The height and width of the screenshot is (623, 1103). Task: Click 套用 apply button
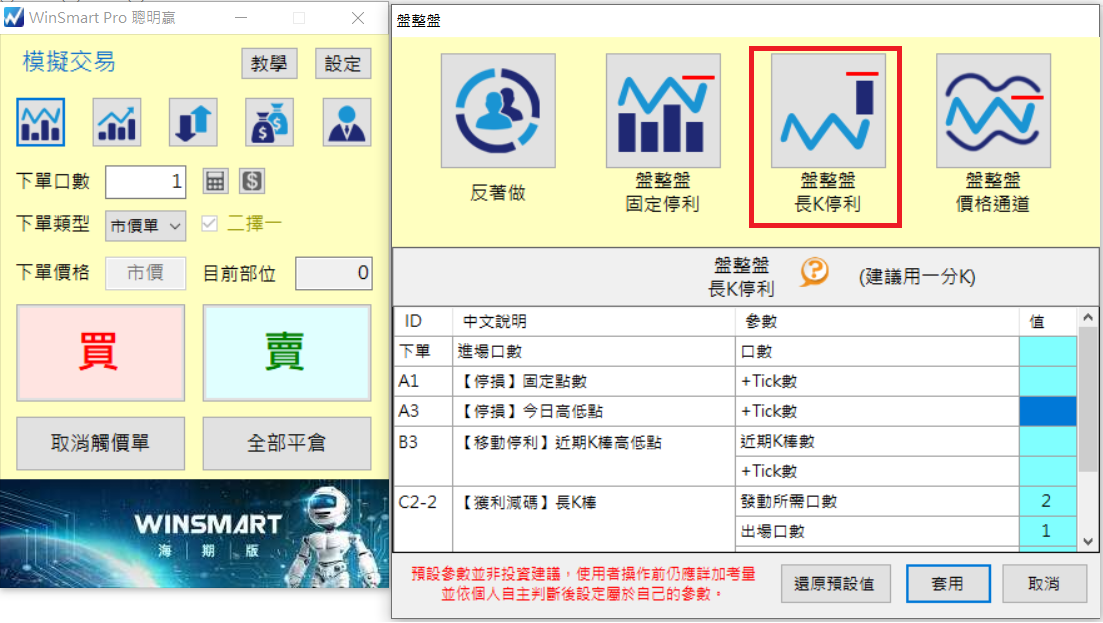click(x=948, y=584)
